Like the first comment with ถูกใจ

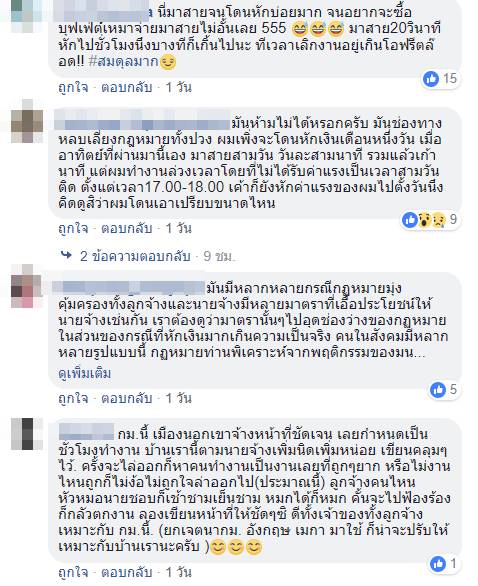(x=73, y=87)
